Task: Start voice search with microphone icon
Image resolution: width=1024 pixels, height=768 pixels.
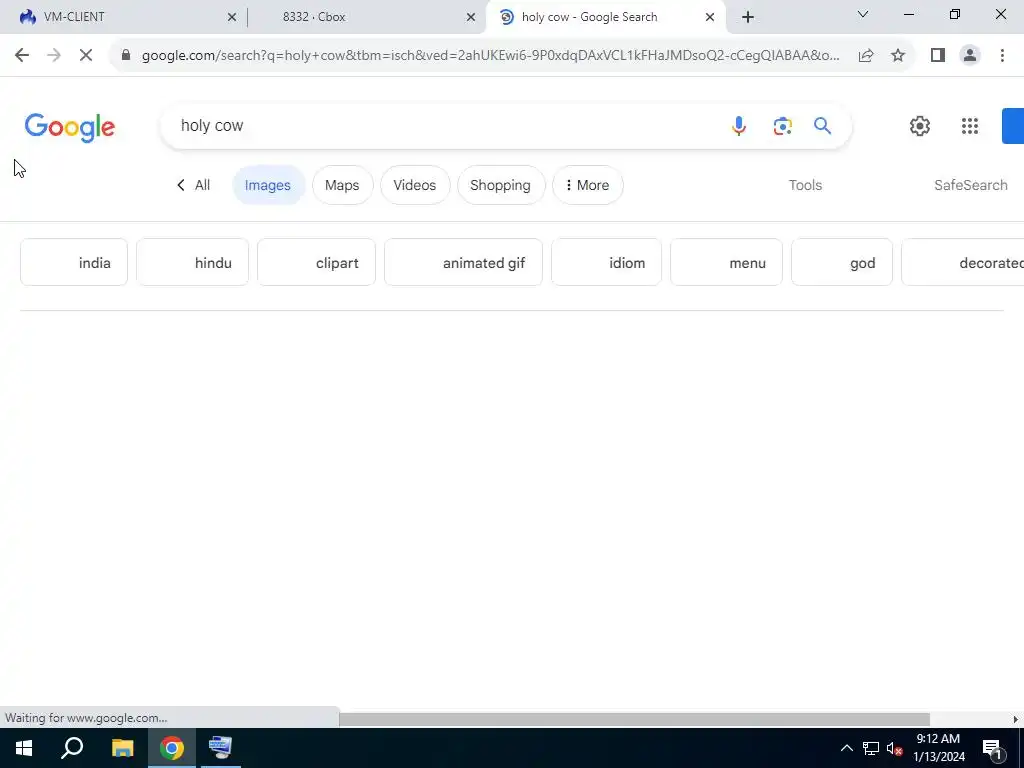Action: 739,125
